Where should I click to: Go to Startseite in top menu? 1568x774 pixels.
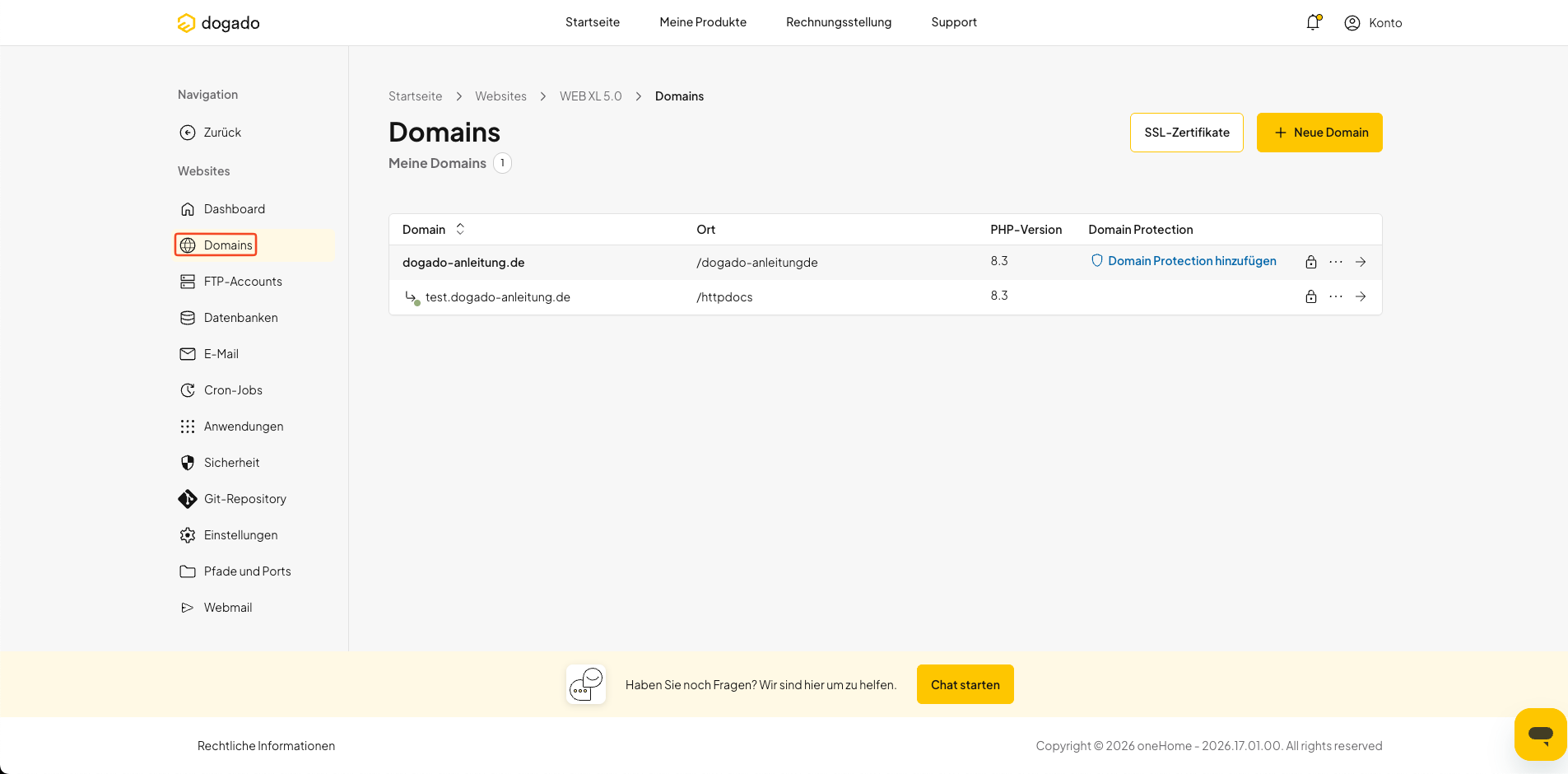(x=593, y=22)
